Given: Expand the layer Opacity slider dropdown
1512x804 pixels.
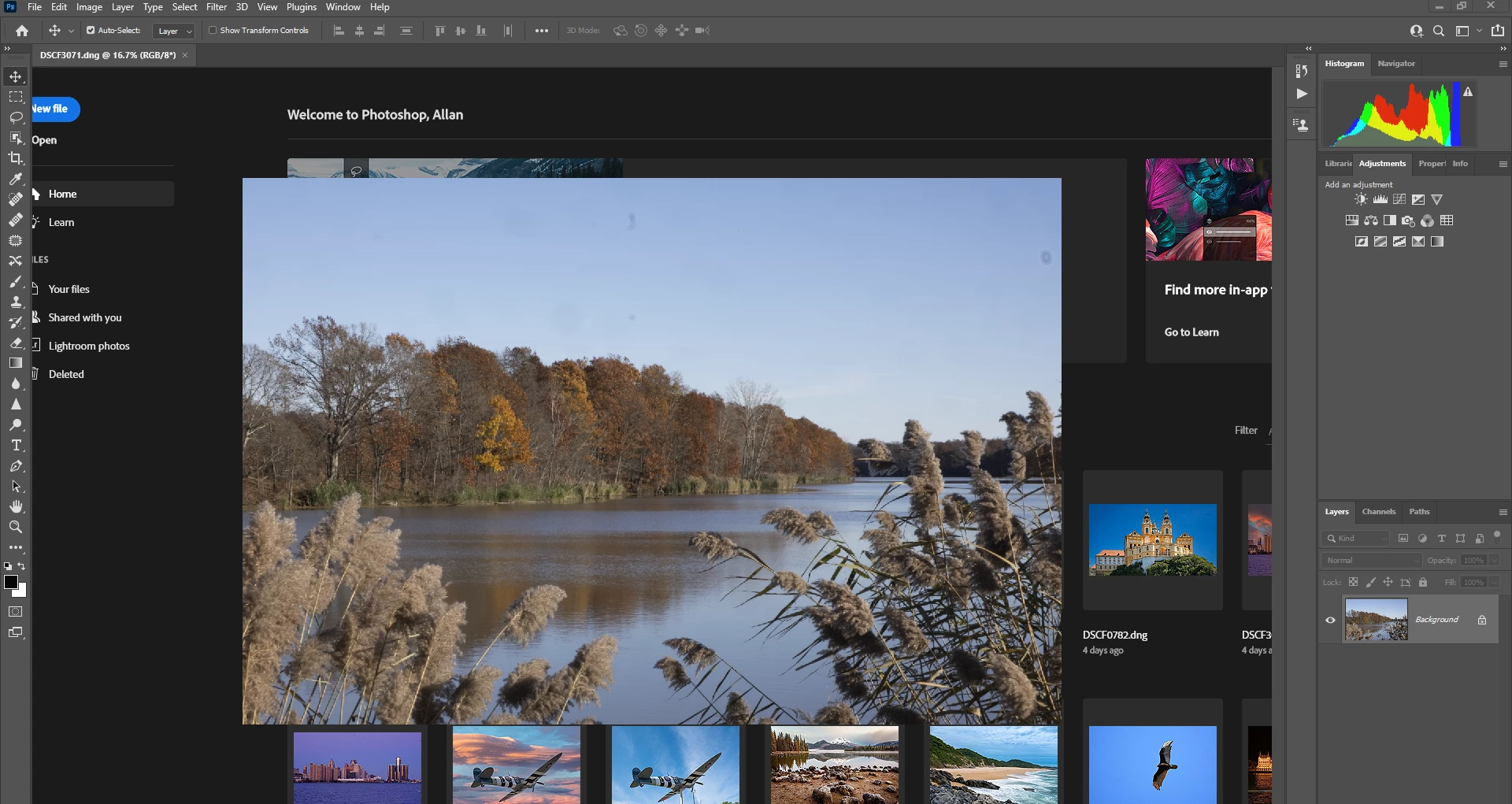Looking at the screenshot, I should pyautogui.click(x=1494, y=561).
